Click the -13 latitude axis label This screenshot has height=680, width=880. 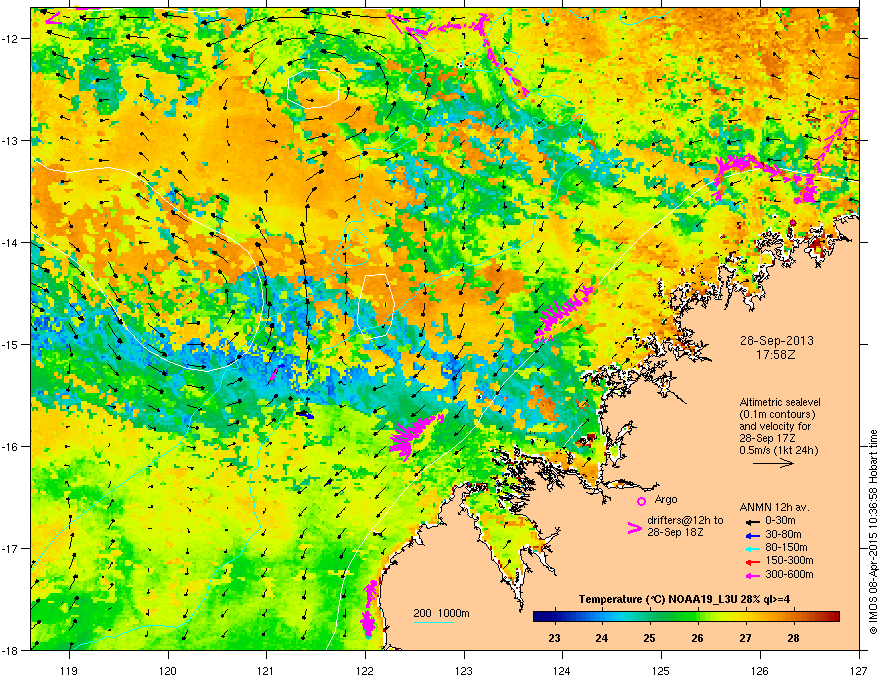coord(11,141)
